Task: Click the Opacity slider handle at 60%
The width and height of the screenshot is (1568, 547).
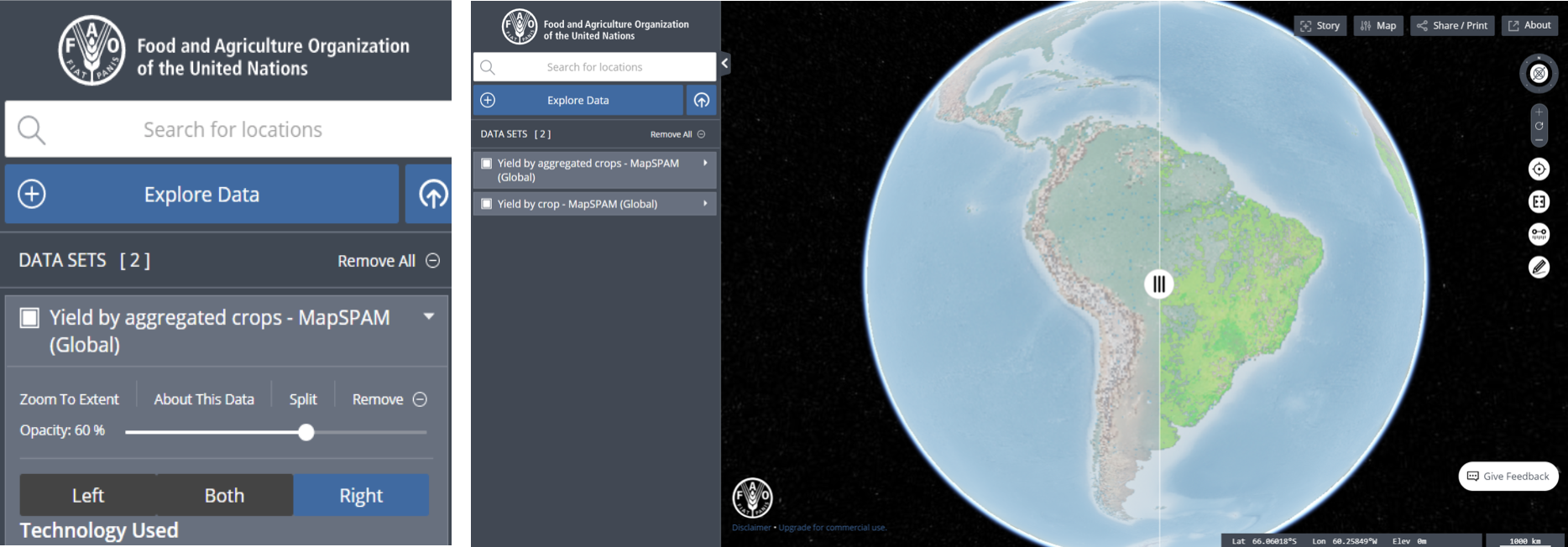Action: (x=306, y=432)
